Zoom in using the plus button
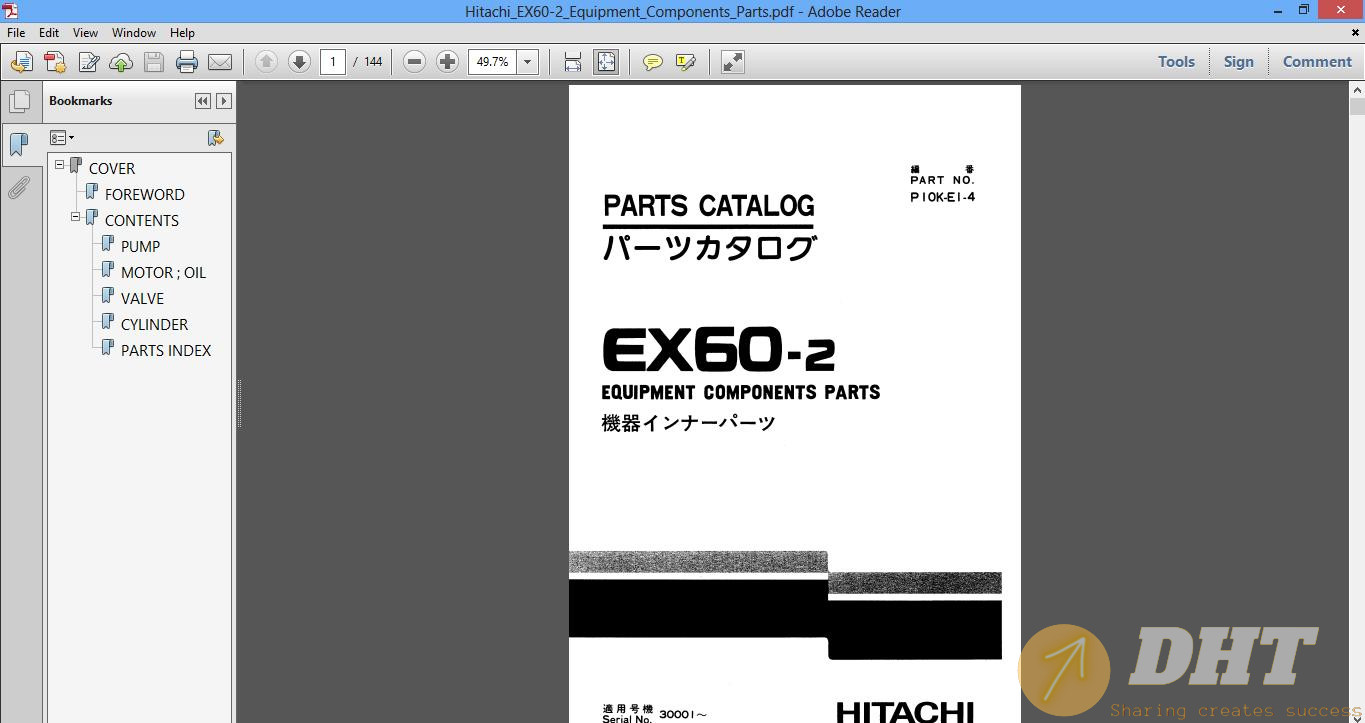Viewport: 1365px width, 723px height. (447, 62)
